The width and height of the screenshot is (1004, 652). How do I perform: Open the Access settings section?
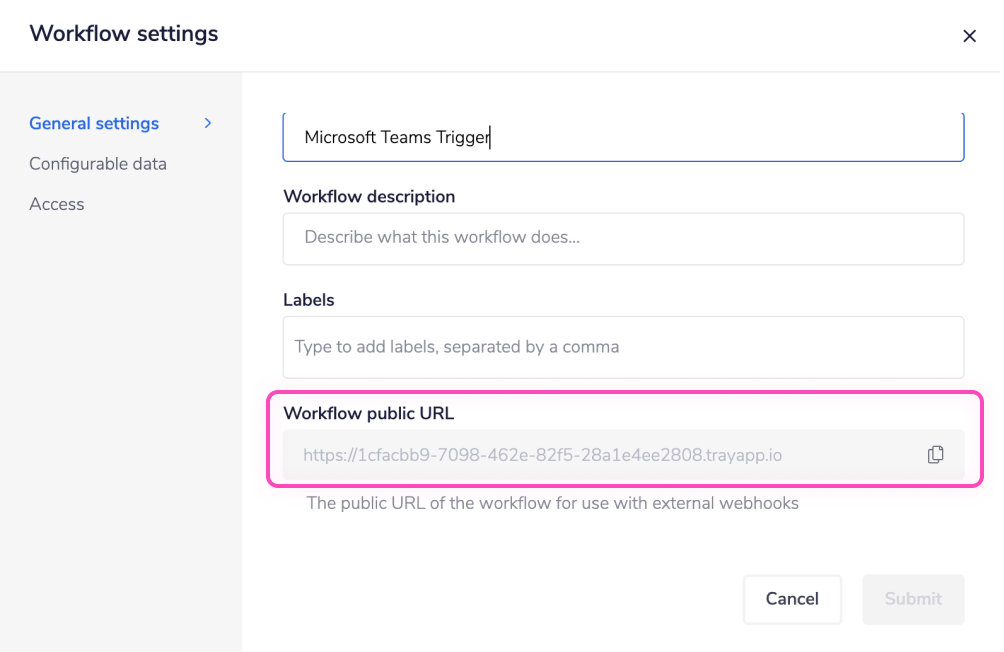(57, 204)
